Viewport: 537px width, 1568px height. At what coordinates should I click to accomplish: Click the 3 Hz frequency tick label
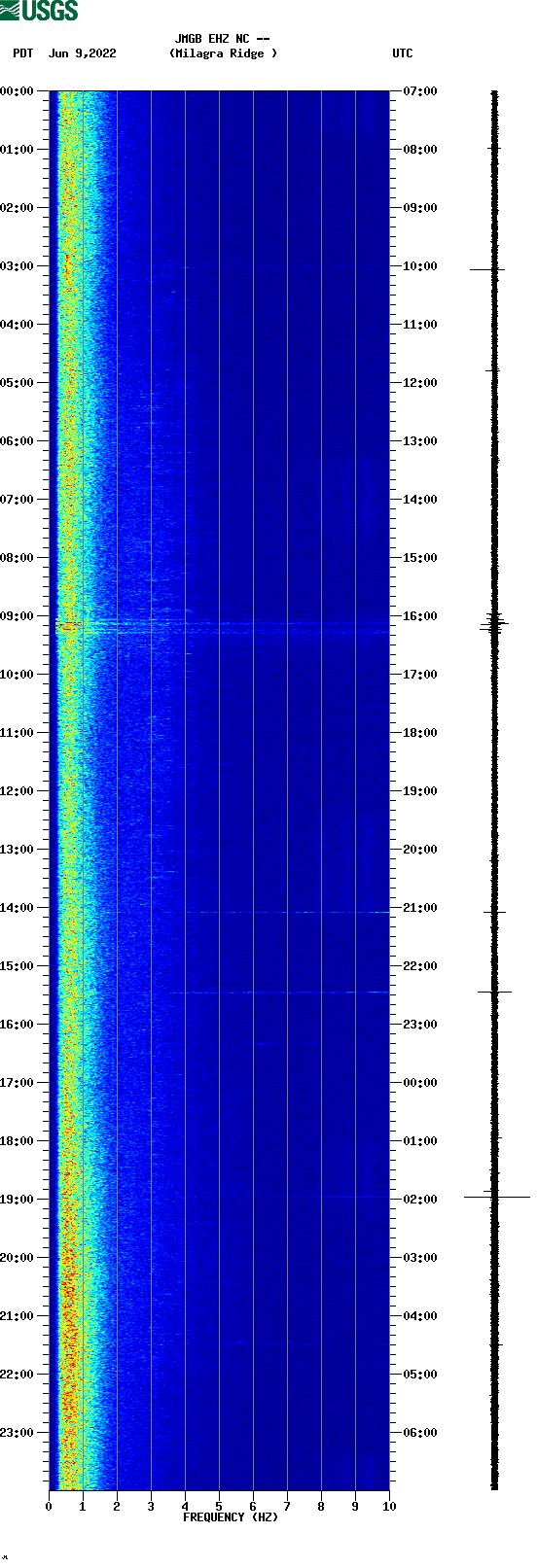tap(151, 1507)
